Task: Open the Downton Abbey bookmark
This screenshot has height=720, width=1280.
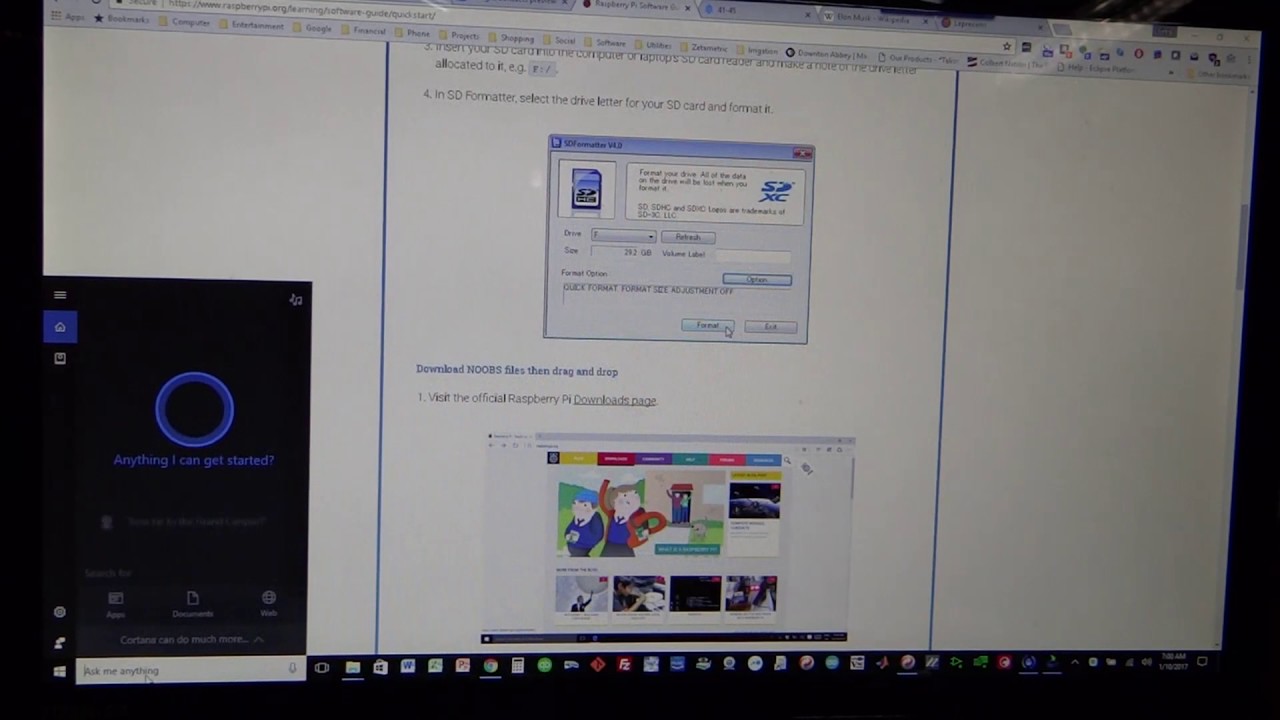Action: pos(827,53)
